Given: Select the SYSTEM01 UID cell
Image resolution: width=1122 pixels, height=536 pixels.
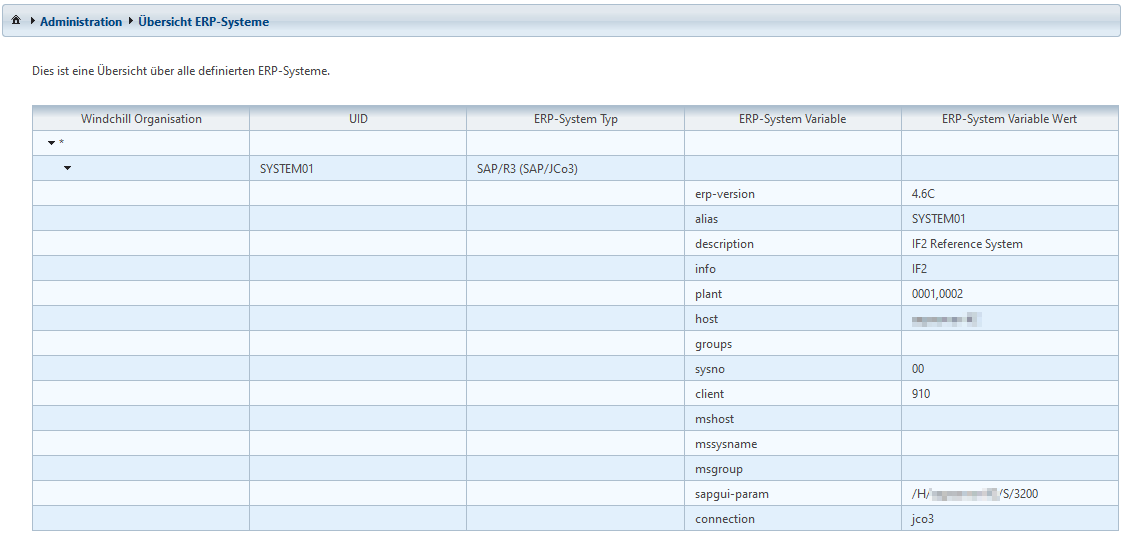Looking at the screenshot, I should coord(287,169).
